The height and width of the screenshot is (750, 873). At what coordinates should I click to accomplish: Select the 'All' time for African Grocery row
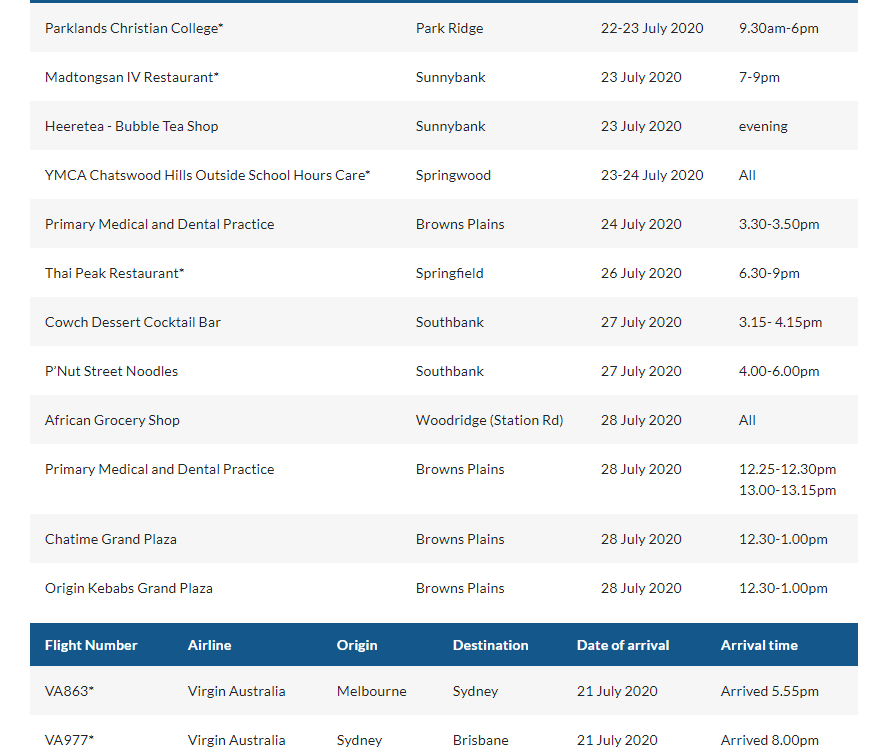click(747, 420)
